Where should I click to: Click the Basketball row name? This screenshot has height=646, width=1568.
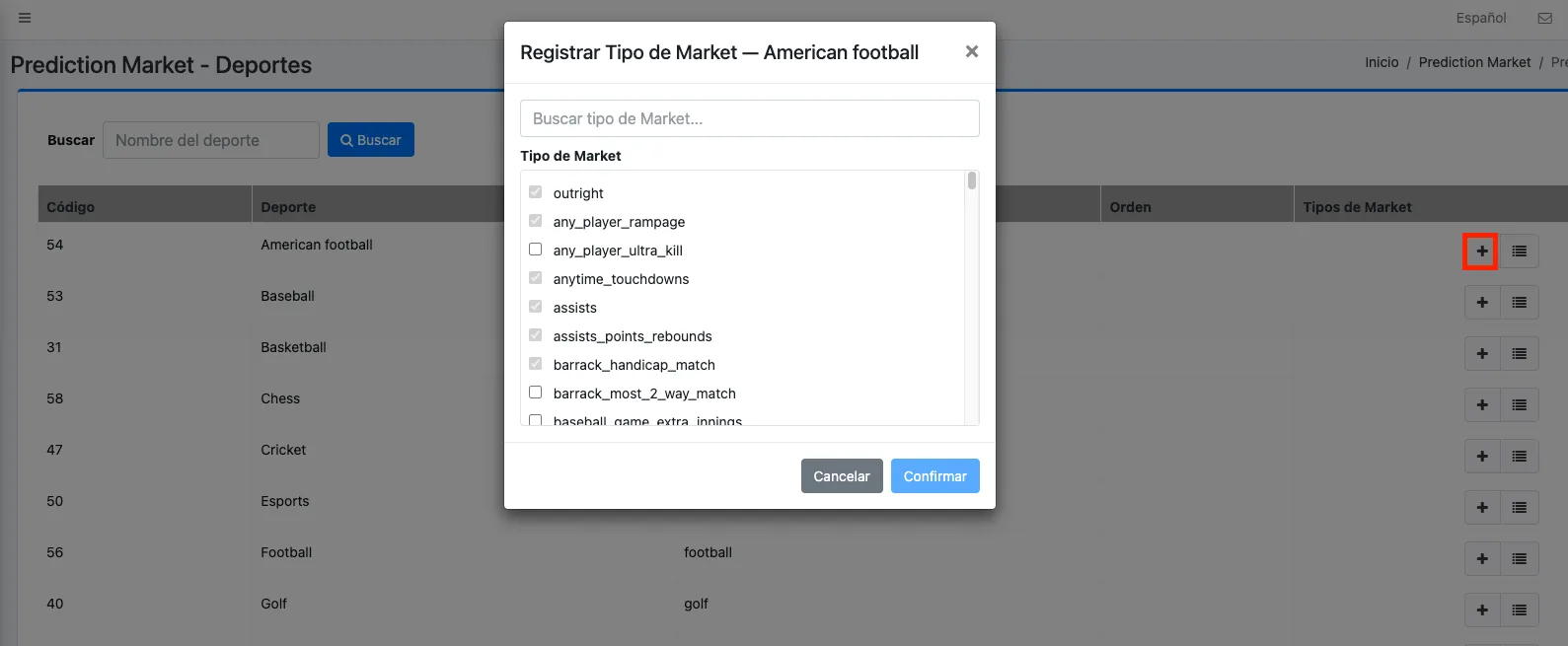[293, 347]
